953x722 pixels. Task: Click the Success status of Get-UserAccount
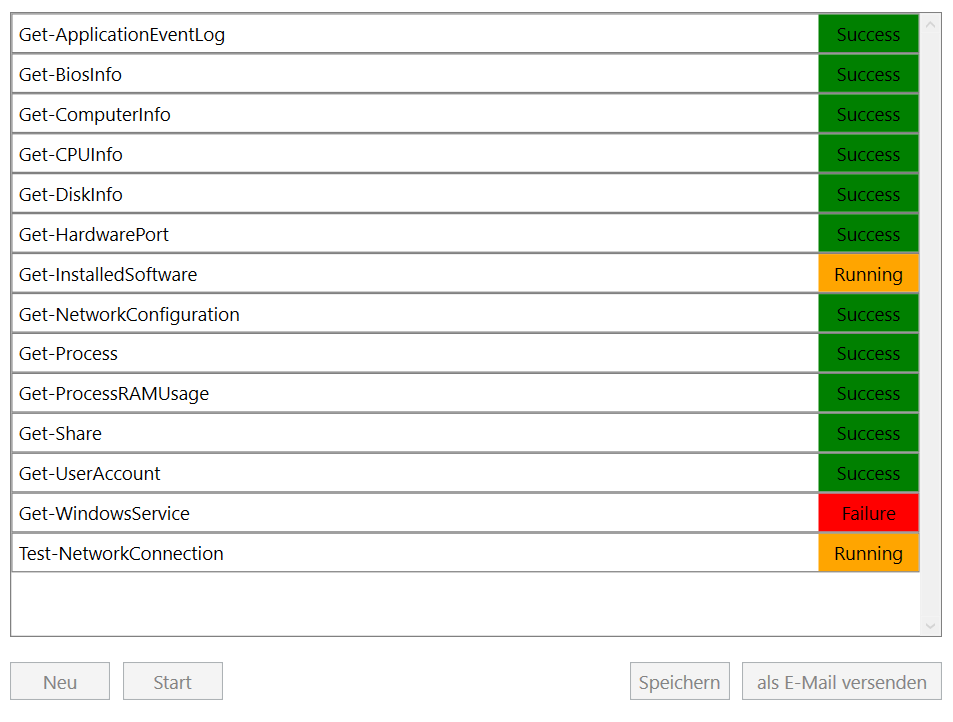(869, 473)
